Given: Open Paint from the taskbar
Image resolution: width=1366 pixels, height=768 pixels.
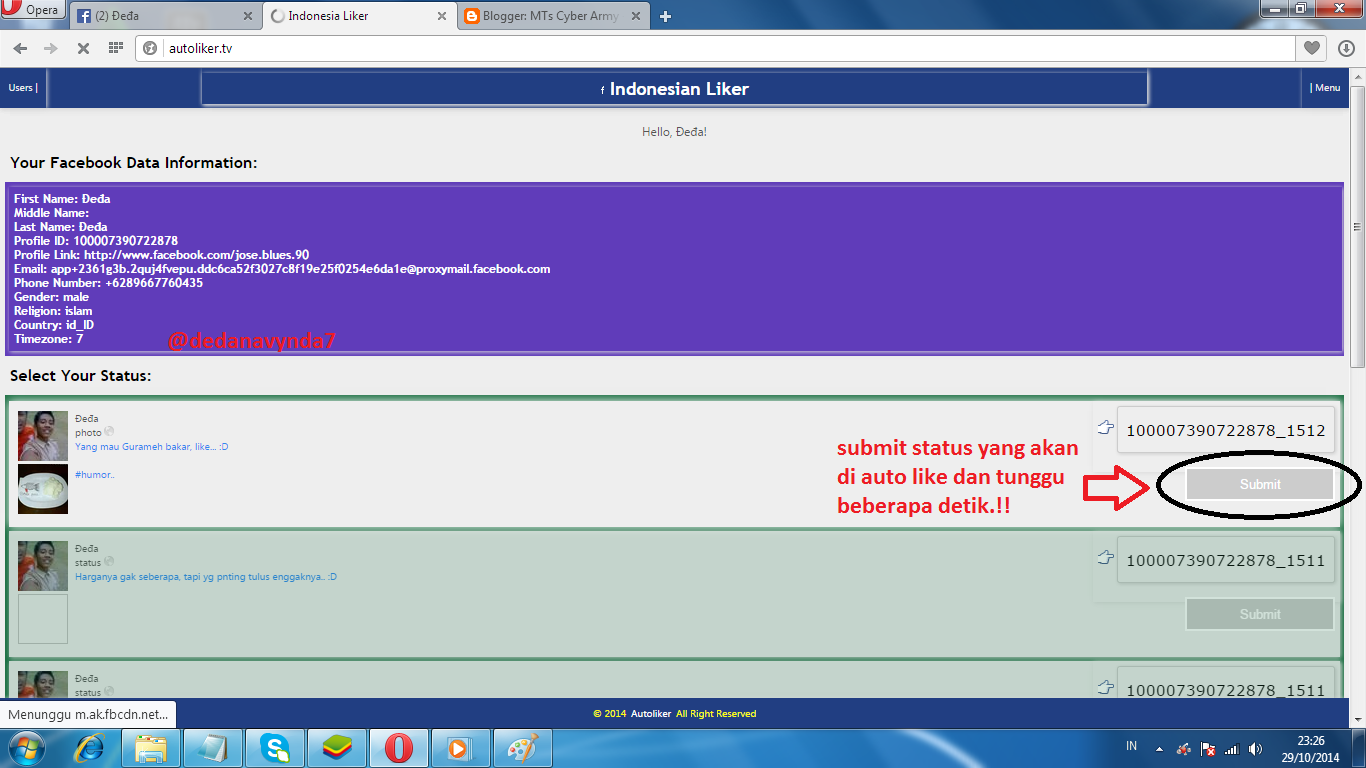Looking at the screenshot, I should point(523,748).
